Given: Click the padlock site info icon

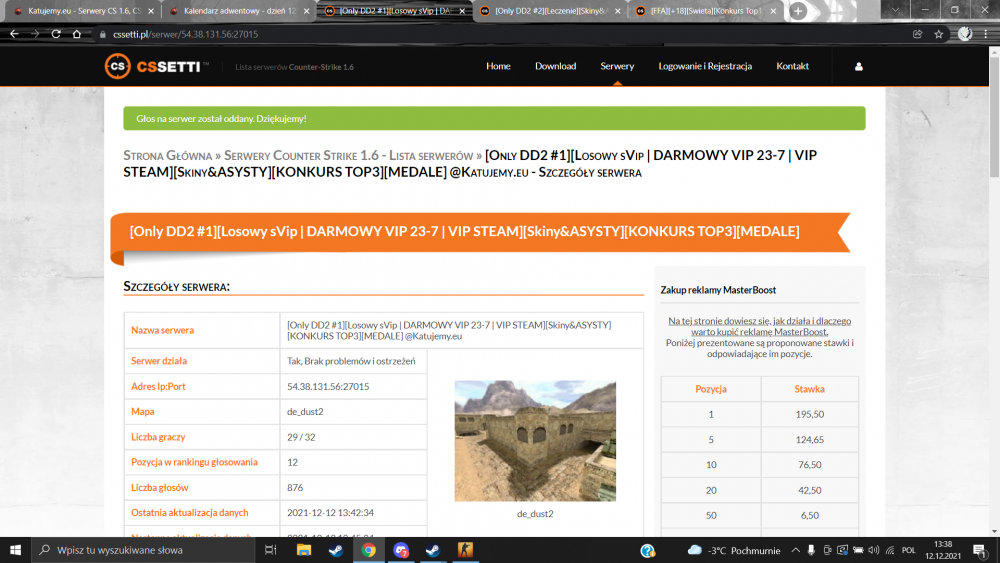Looking at the screenshot, I should click(103, 34).
